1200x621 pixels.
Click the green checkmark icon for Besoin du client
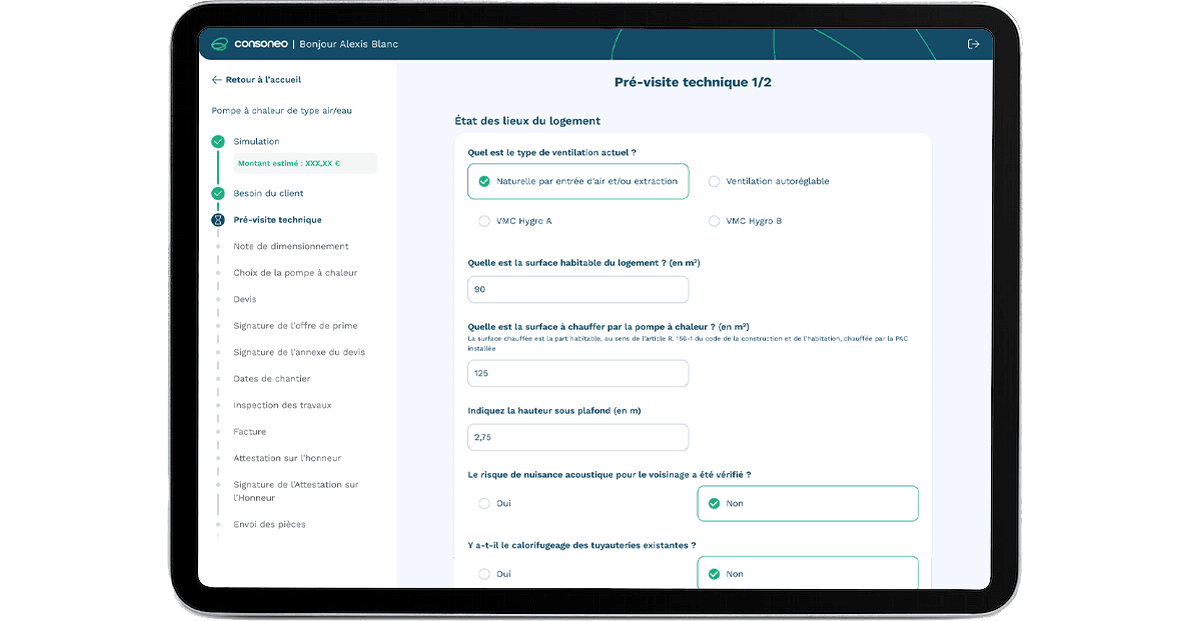click(x=218, y=194)
